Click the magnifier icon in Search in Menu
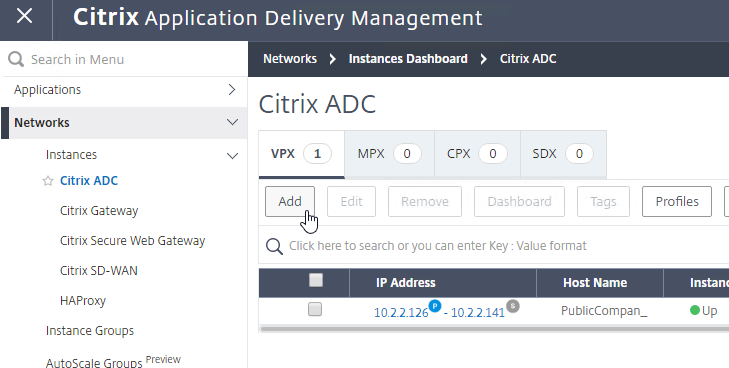This screenshot has height=368, width=729. [x=16, y=59]
